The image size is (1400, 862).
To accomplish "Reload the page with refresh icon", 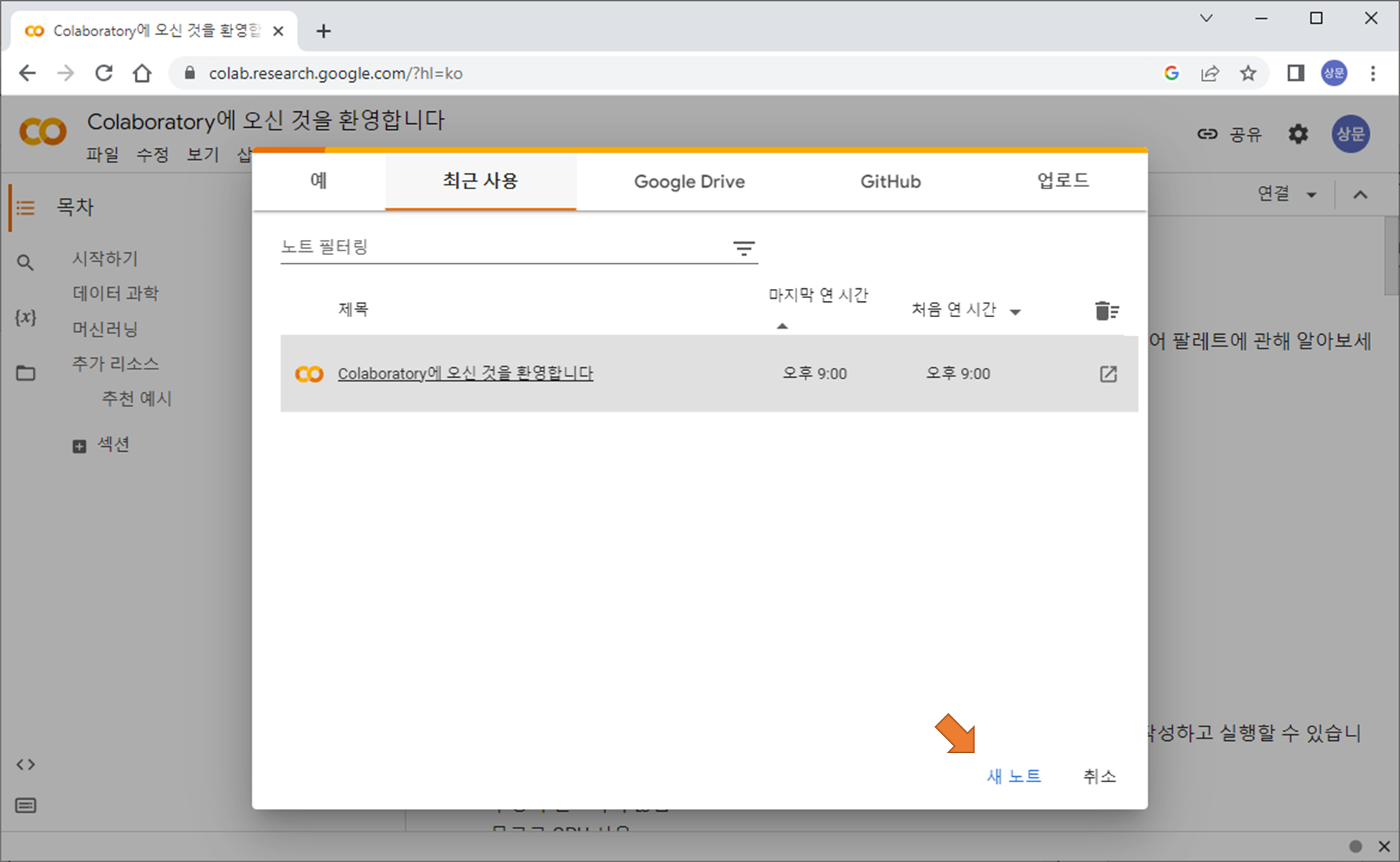I will (x=103, y=73).
